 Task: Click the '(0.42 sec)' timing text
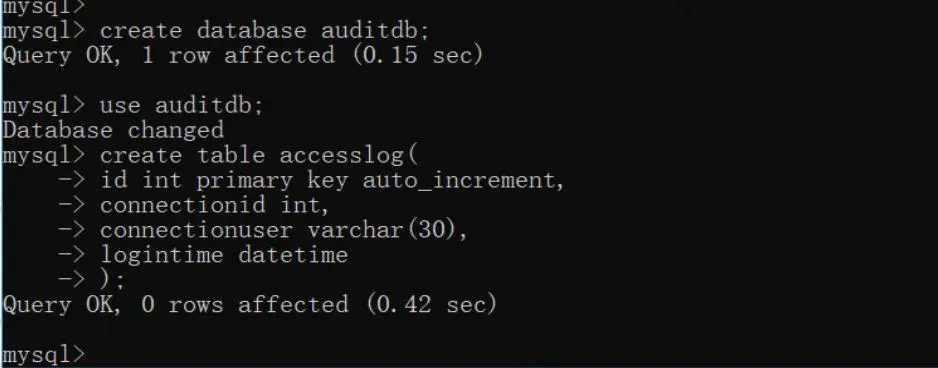point(432,305)
